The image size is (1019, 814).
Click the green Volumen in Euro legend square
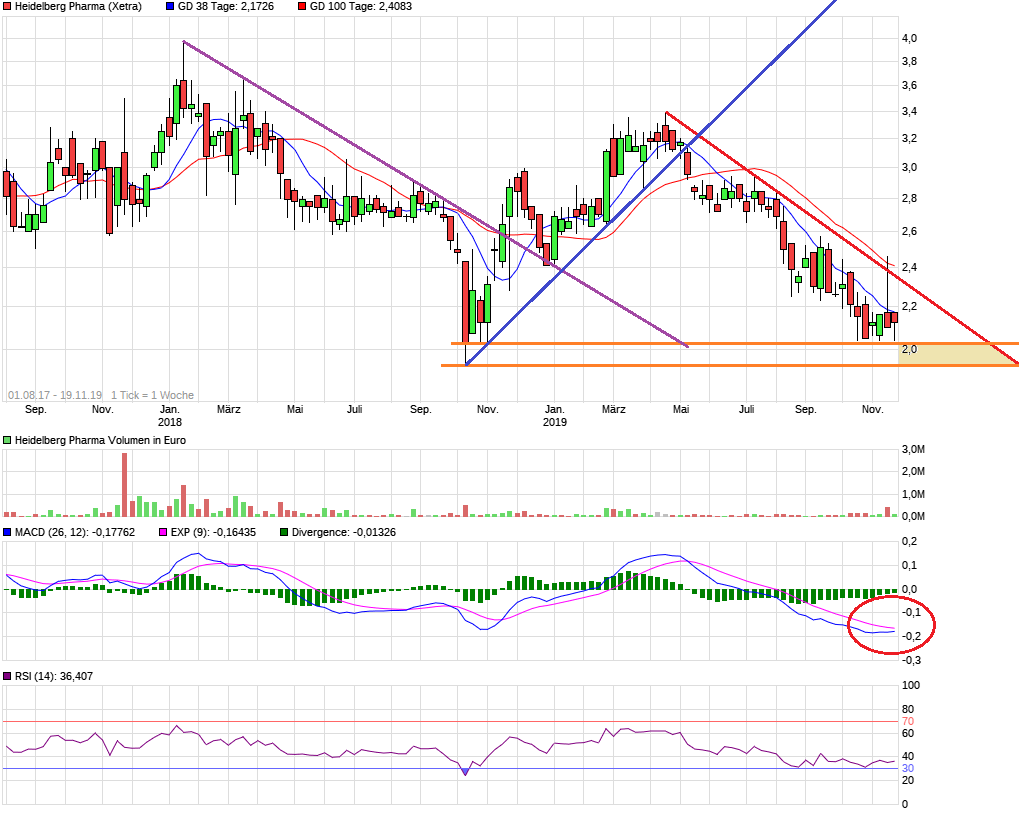(7, 440)
